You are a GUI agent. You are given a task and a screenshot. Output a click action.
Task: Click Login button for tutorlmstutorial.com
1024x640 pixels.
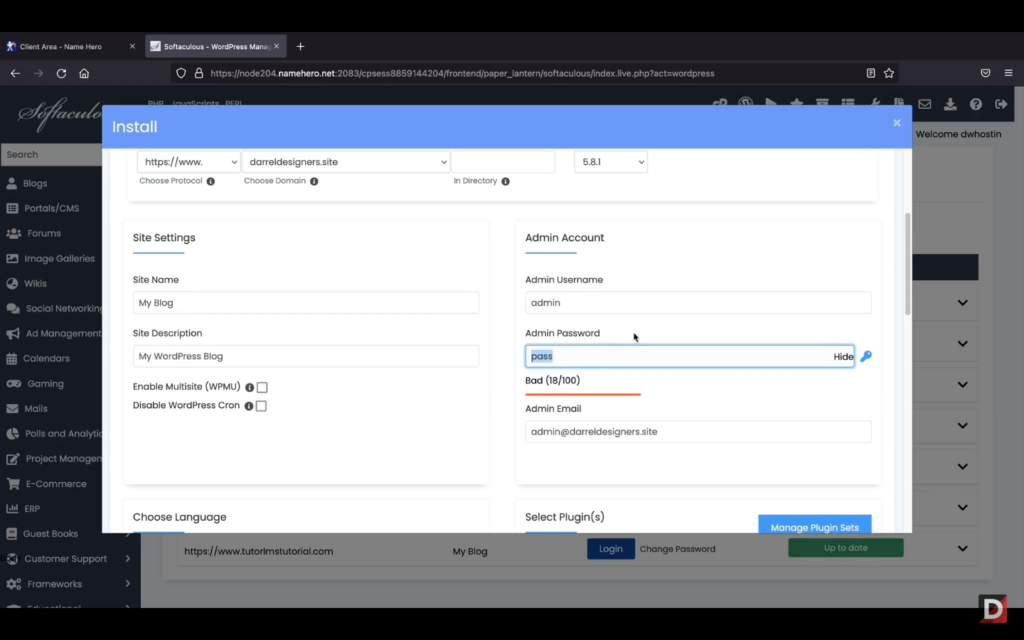pyautogui.click(x=611, y=549)
